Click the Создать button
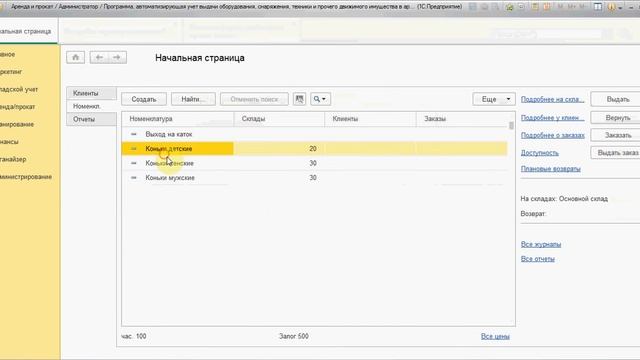Image resolution: width=640 pixels, height=360 pixels. point(144,99)
